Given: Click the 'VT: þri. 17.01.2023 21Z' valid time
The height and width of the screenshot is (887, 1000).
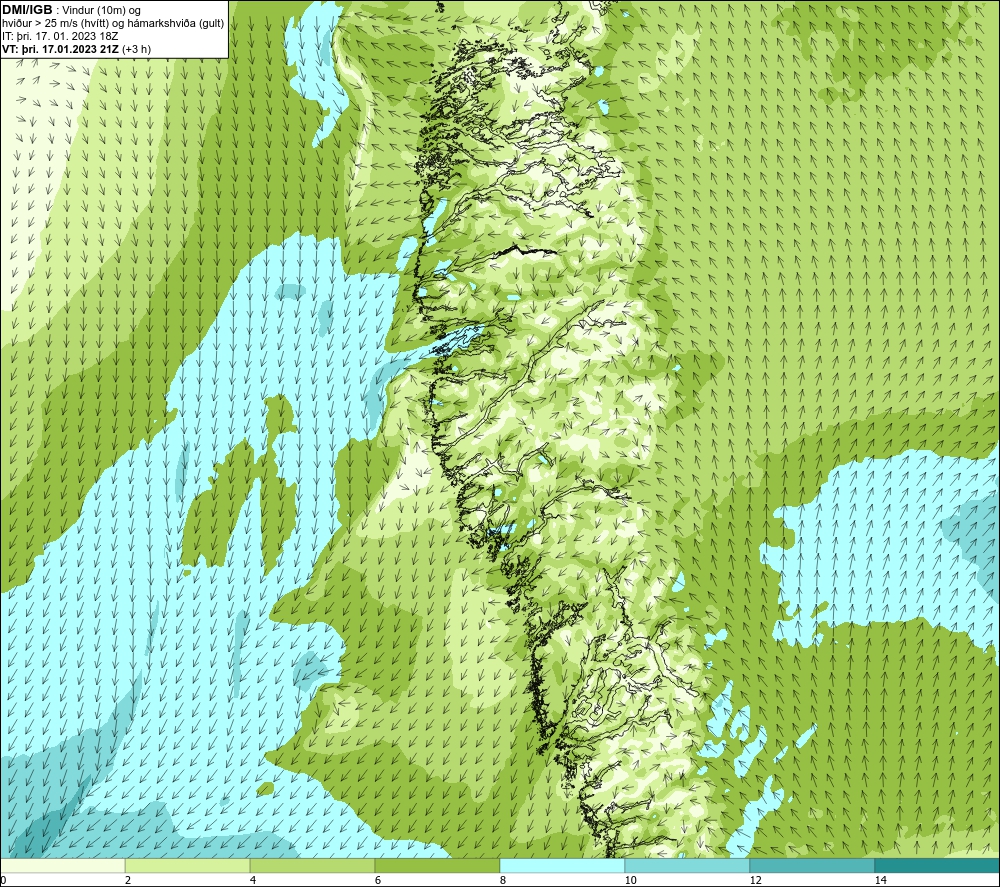Looking at the screenshot, I should point(60,49).
